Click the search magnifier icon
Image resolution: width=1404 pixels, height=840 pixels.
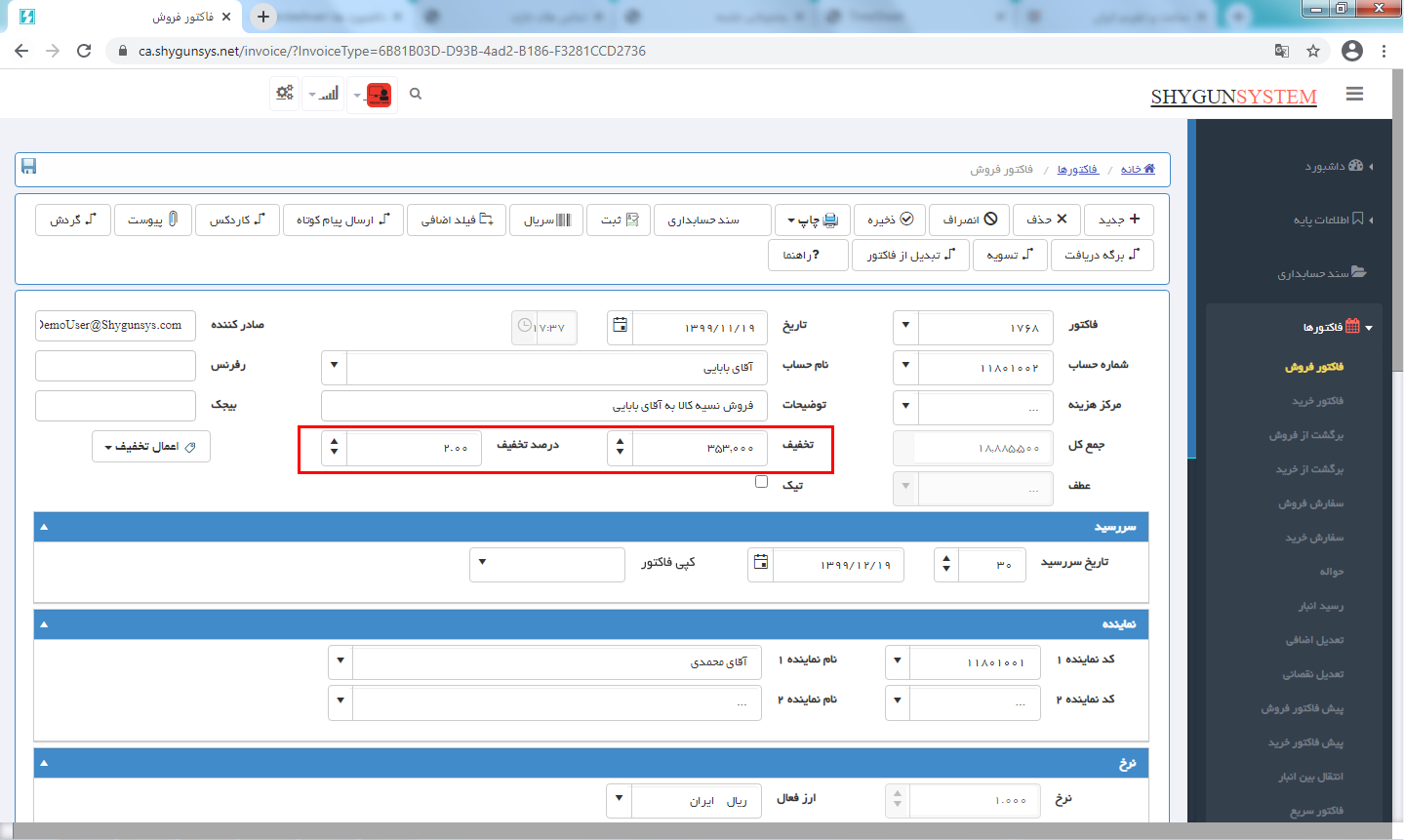point(415,94)
